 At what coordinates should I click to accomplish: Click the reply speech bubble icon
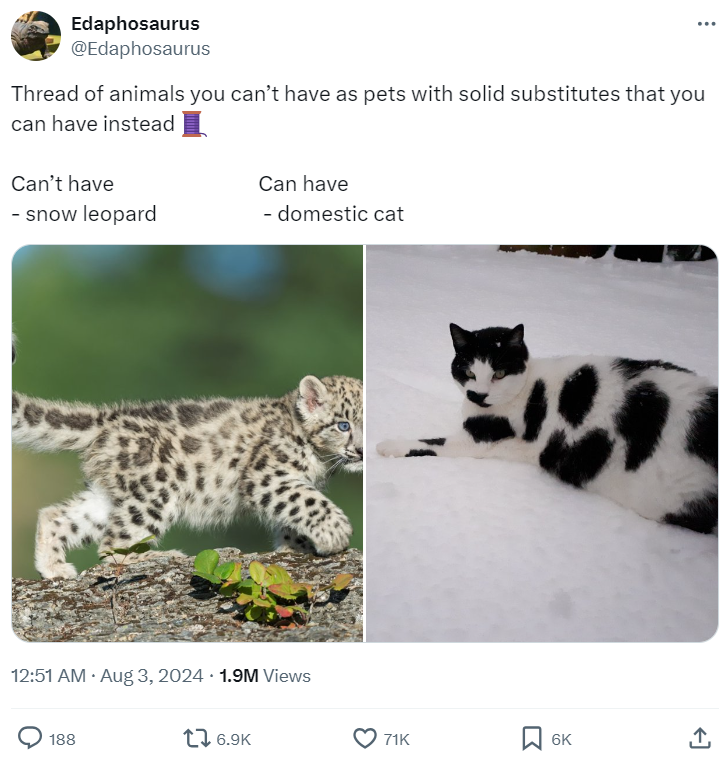[31, 738]
